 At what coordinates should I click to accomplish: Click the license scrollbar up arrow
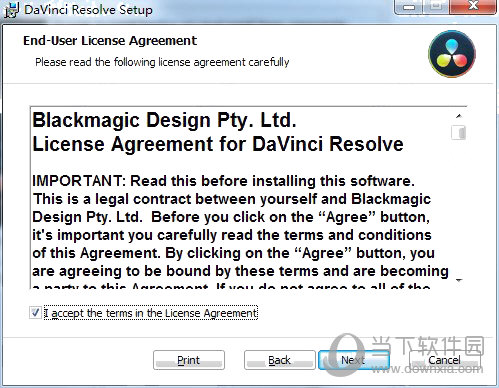tap(459, 116)
